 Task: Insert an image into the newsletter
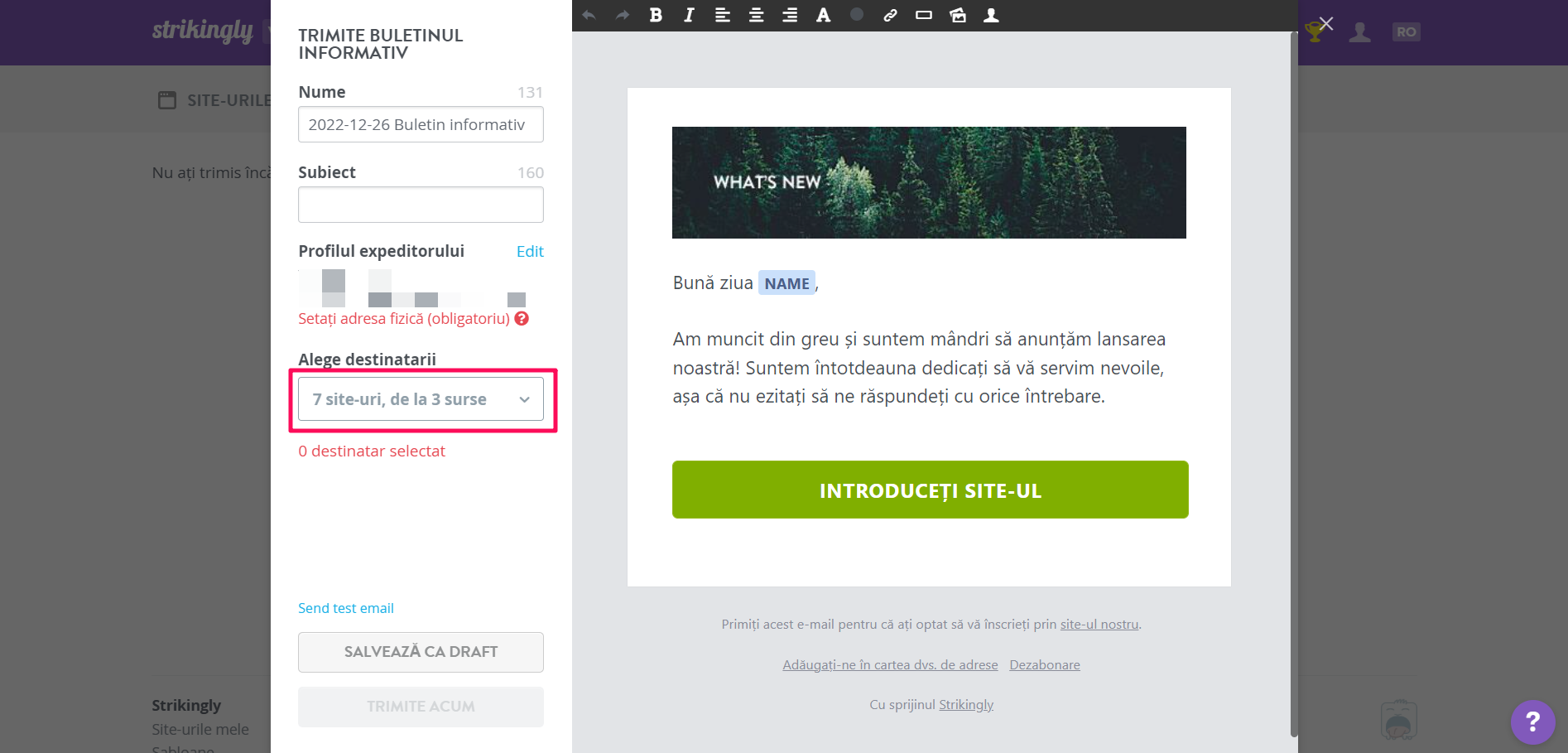(958, 15)
